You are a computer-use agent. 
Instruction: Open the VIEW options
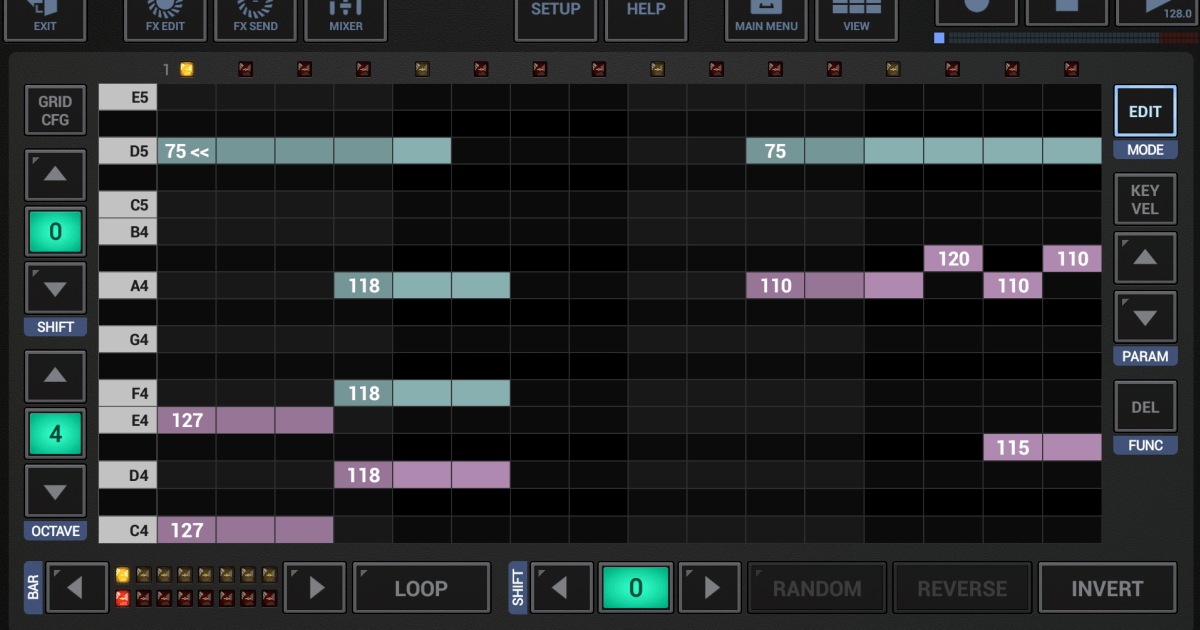coord(856,18)
